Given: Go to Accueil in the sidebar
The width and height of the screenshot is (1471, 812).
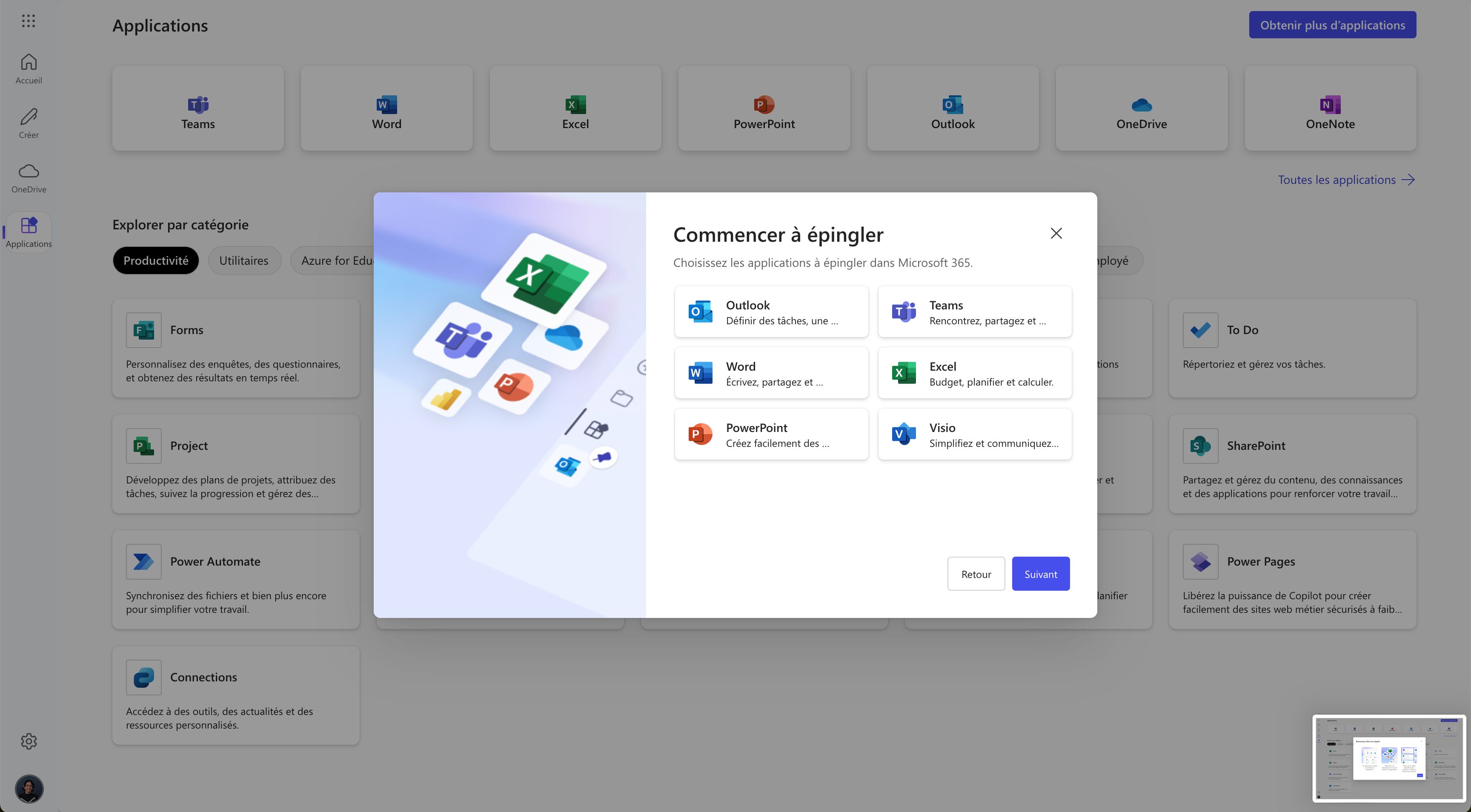Looking at the screenshot, I should coord(29,69).
